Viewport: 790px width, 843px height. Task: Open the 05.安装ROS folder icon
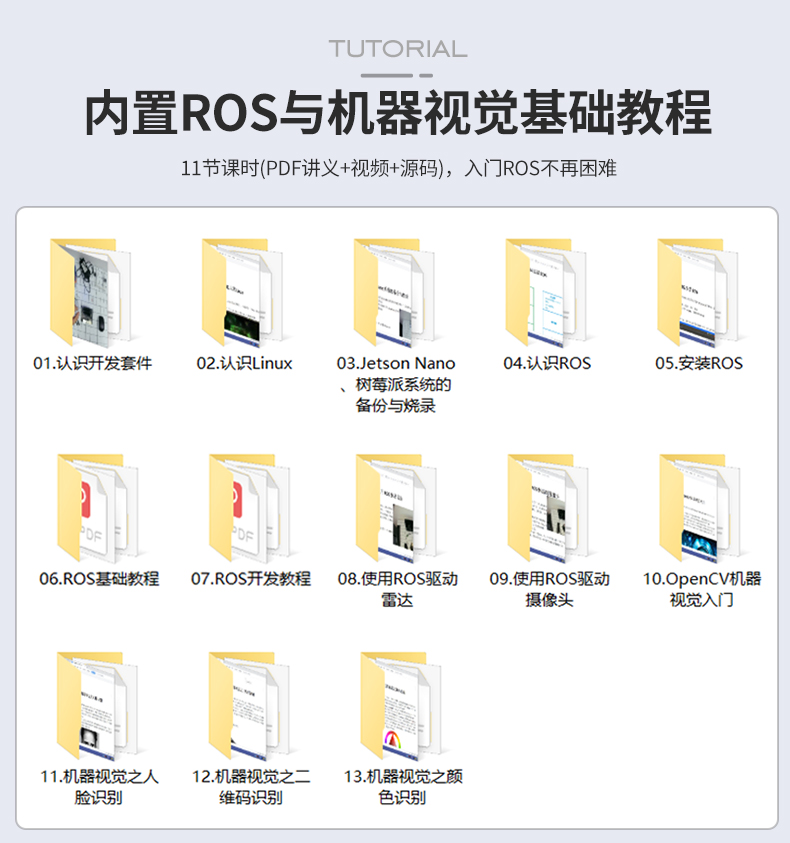point(699,293)
